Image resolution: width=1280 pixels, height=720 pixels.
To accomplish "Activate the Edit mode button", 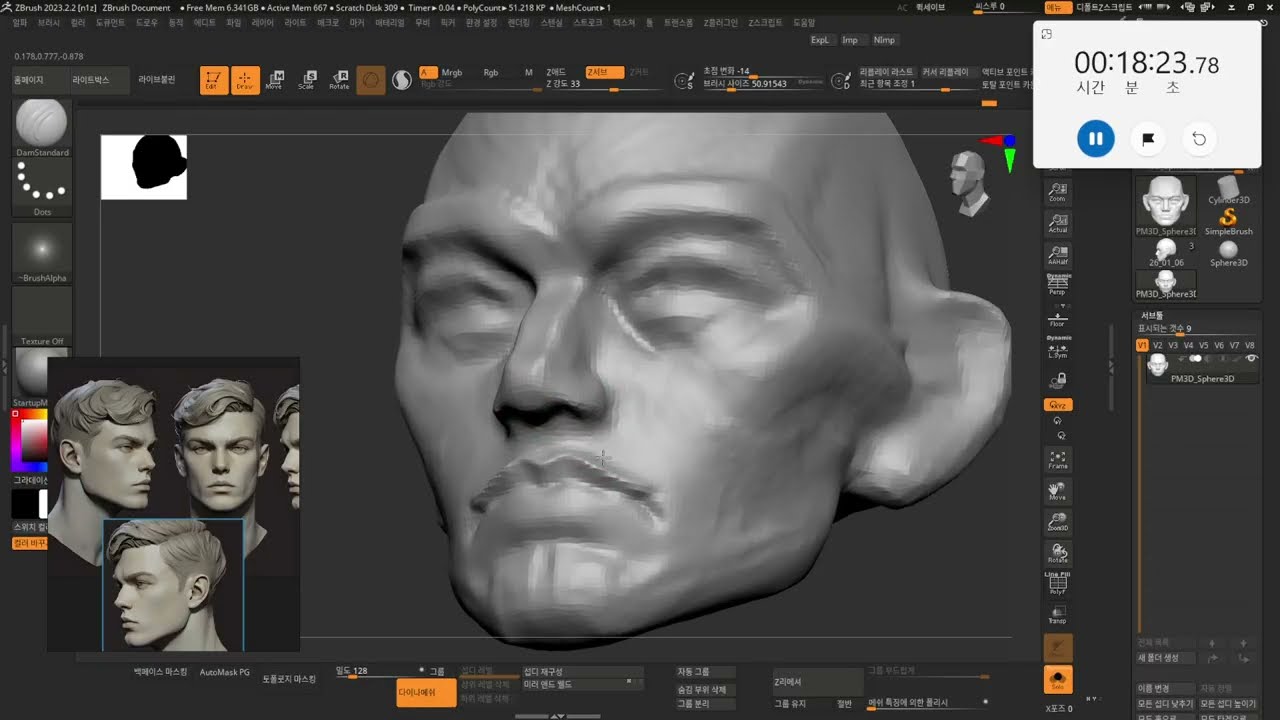I will [x=214, y=81].
